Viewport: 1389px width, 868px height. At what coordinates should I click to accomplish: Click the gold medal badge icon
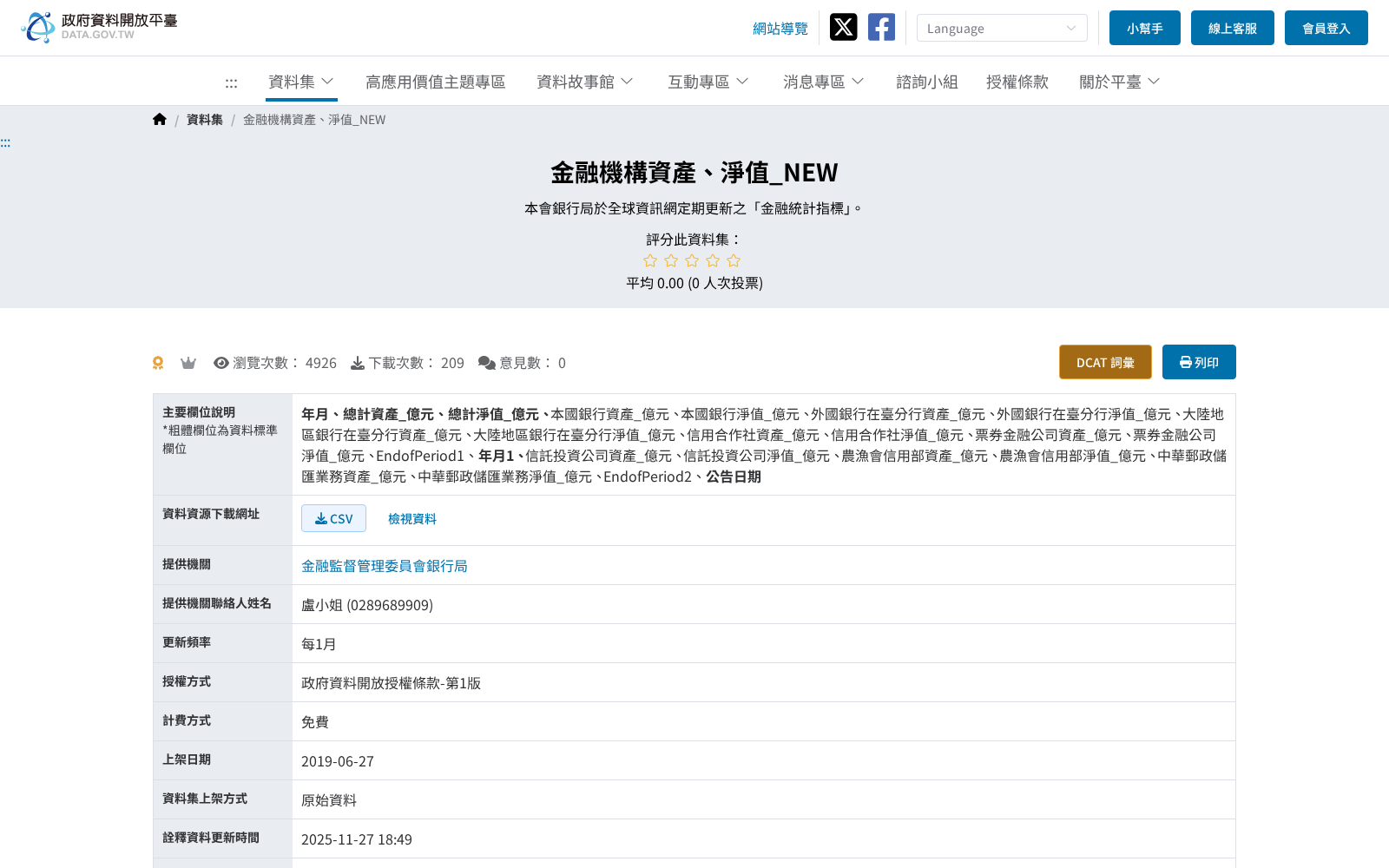[x=158, y=363]
